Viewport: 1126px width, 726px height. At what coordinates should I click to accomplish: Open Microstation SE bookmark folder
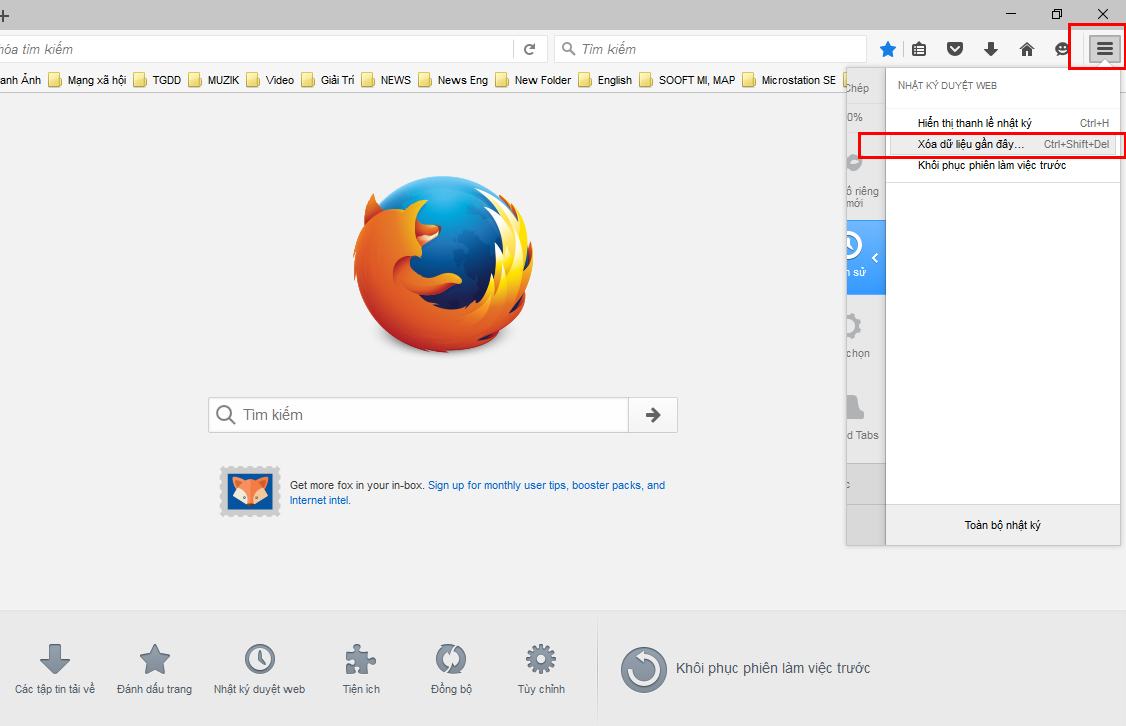pyautogui.click(x=789, y=80)
